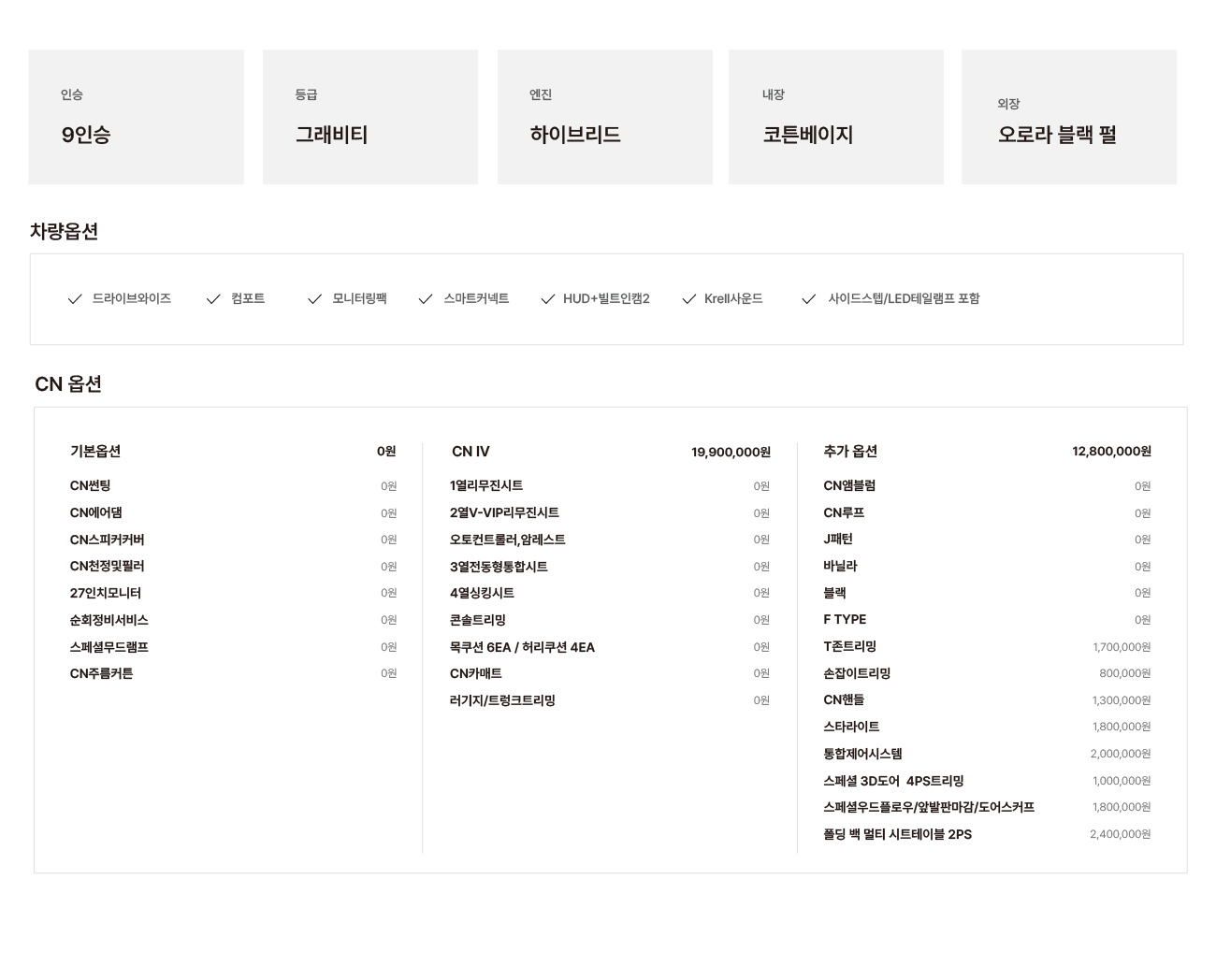Screen dimensions: 1216x980
Task: Click the 기본옵션 column header
Action: (x=95, y=452)
